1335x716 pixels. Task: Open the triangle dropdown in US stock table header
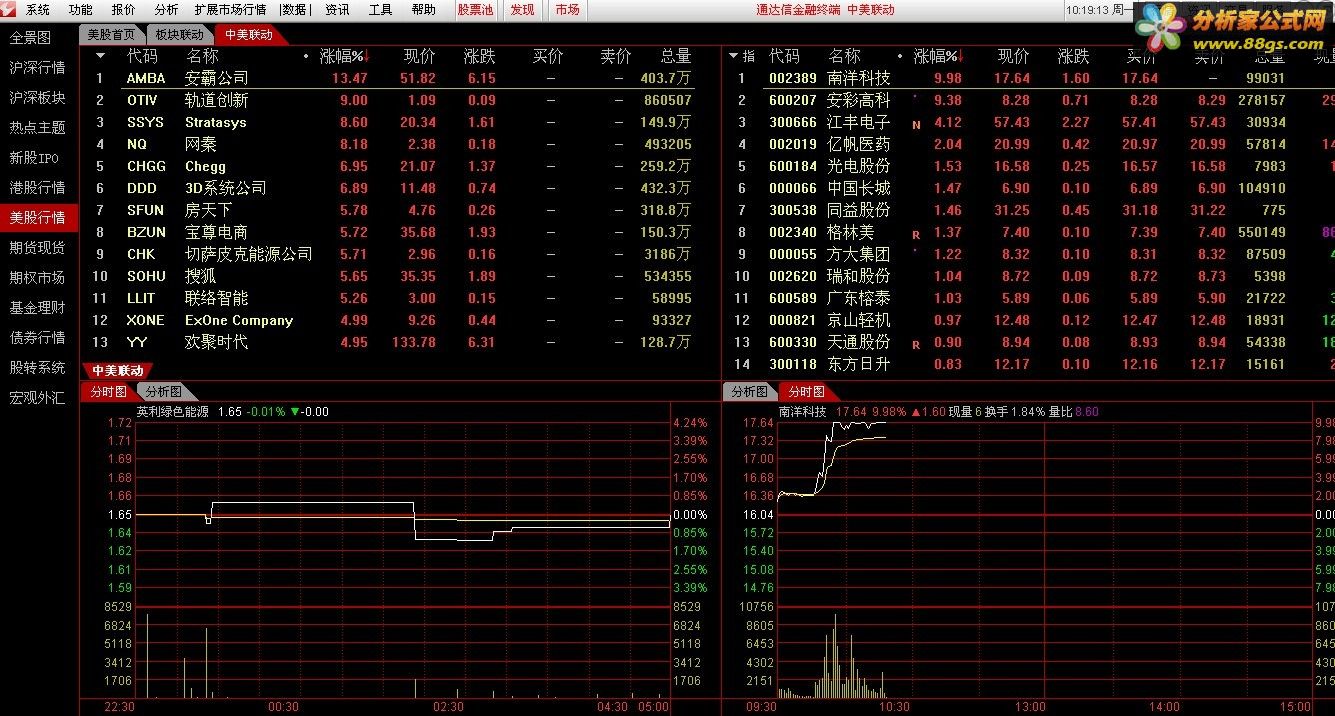pos(100,57)
